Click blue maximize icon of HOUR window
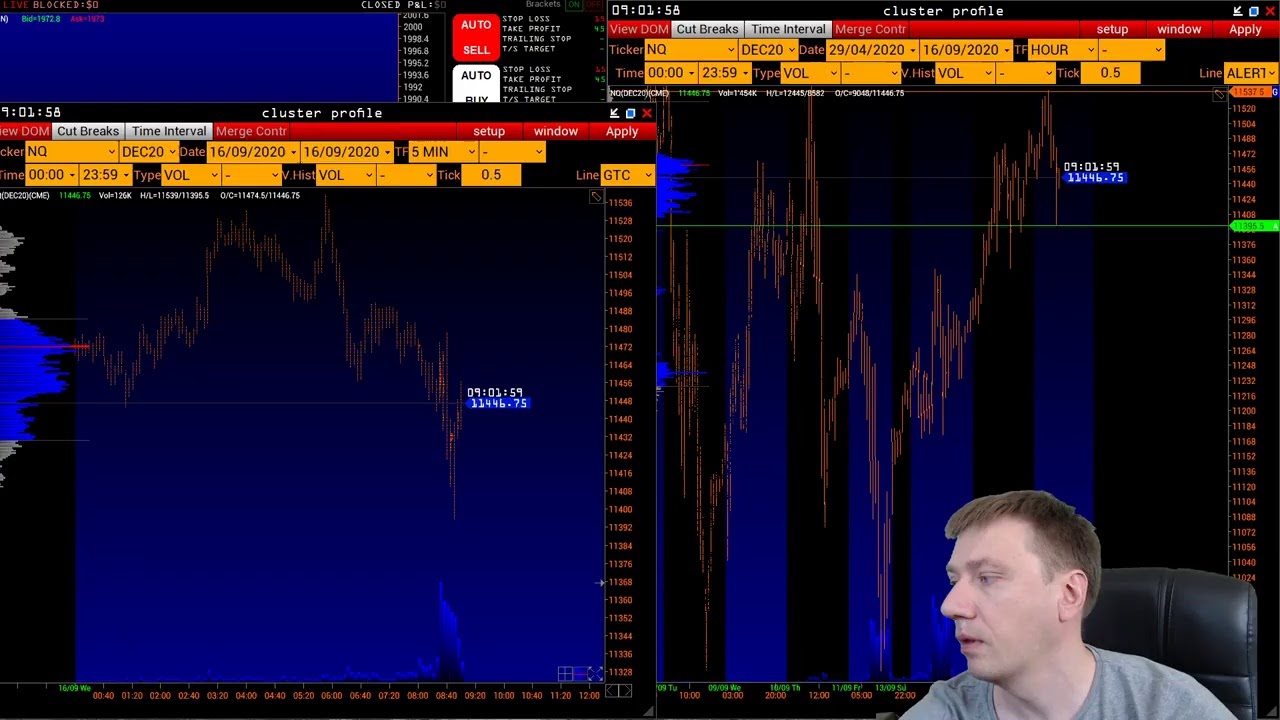This screenshot has width=1280, height=720. (1254, 11)
